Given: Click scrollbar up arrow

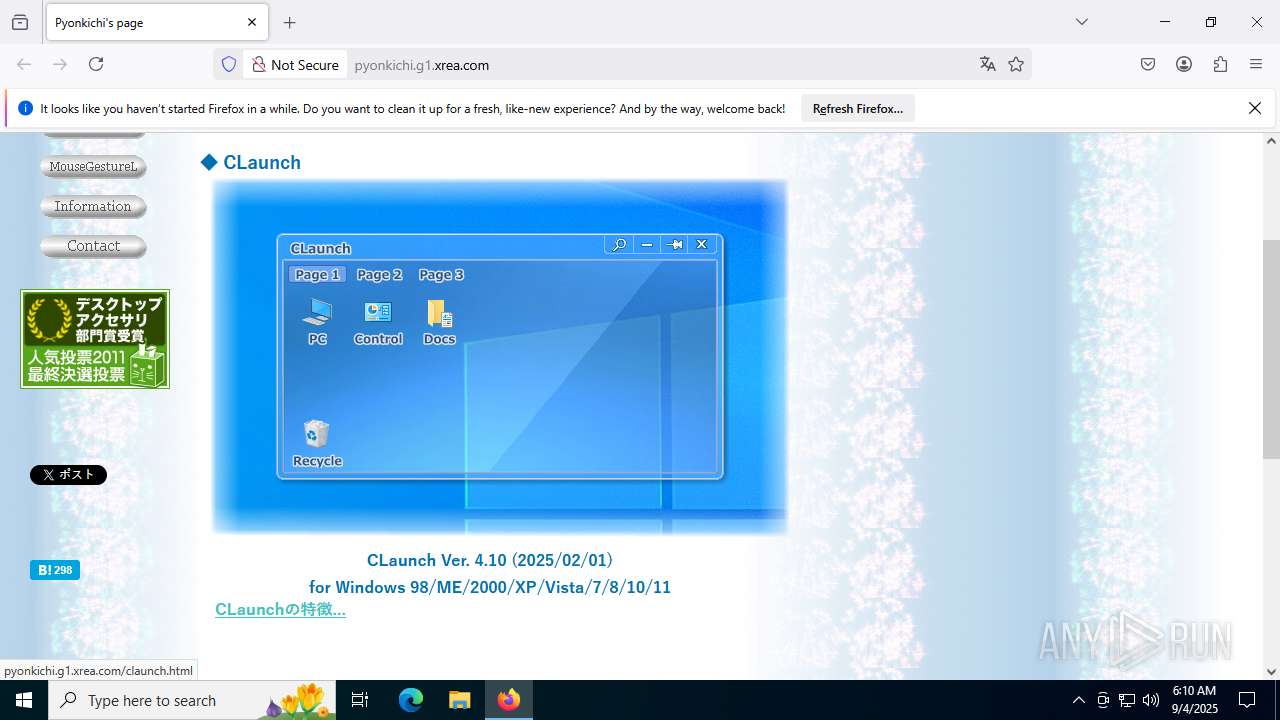Looking at the screenshot, I should (1272, 141).
